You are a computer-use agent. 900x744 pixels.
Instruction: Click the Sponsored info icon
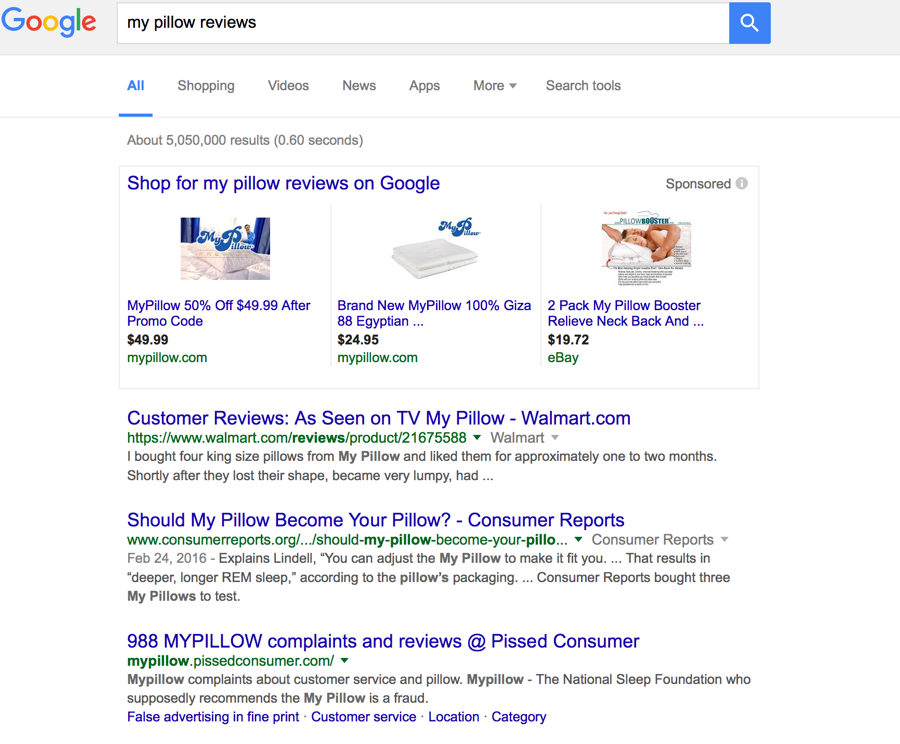[x=742, y=184]
